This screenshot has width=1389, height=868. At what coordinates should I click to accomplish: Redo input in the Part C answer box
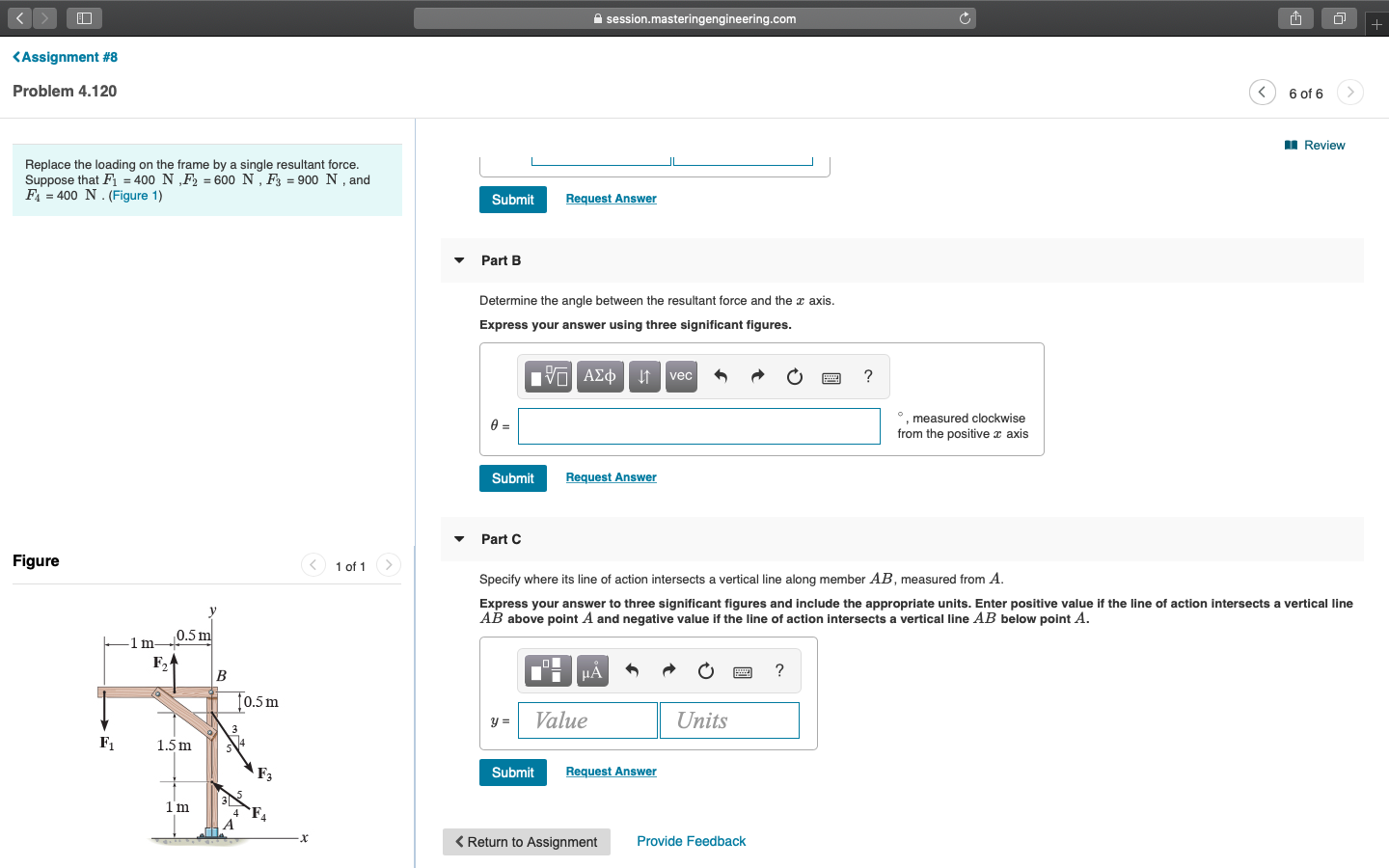point(668,670)
